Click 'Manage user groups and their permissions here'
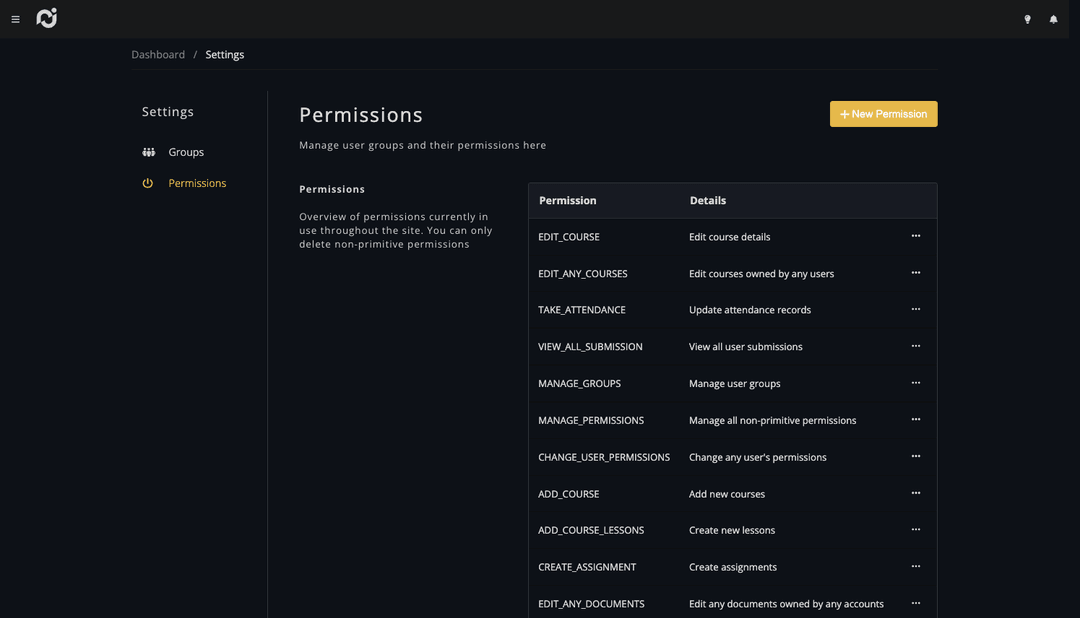 point(422,145)
